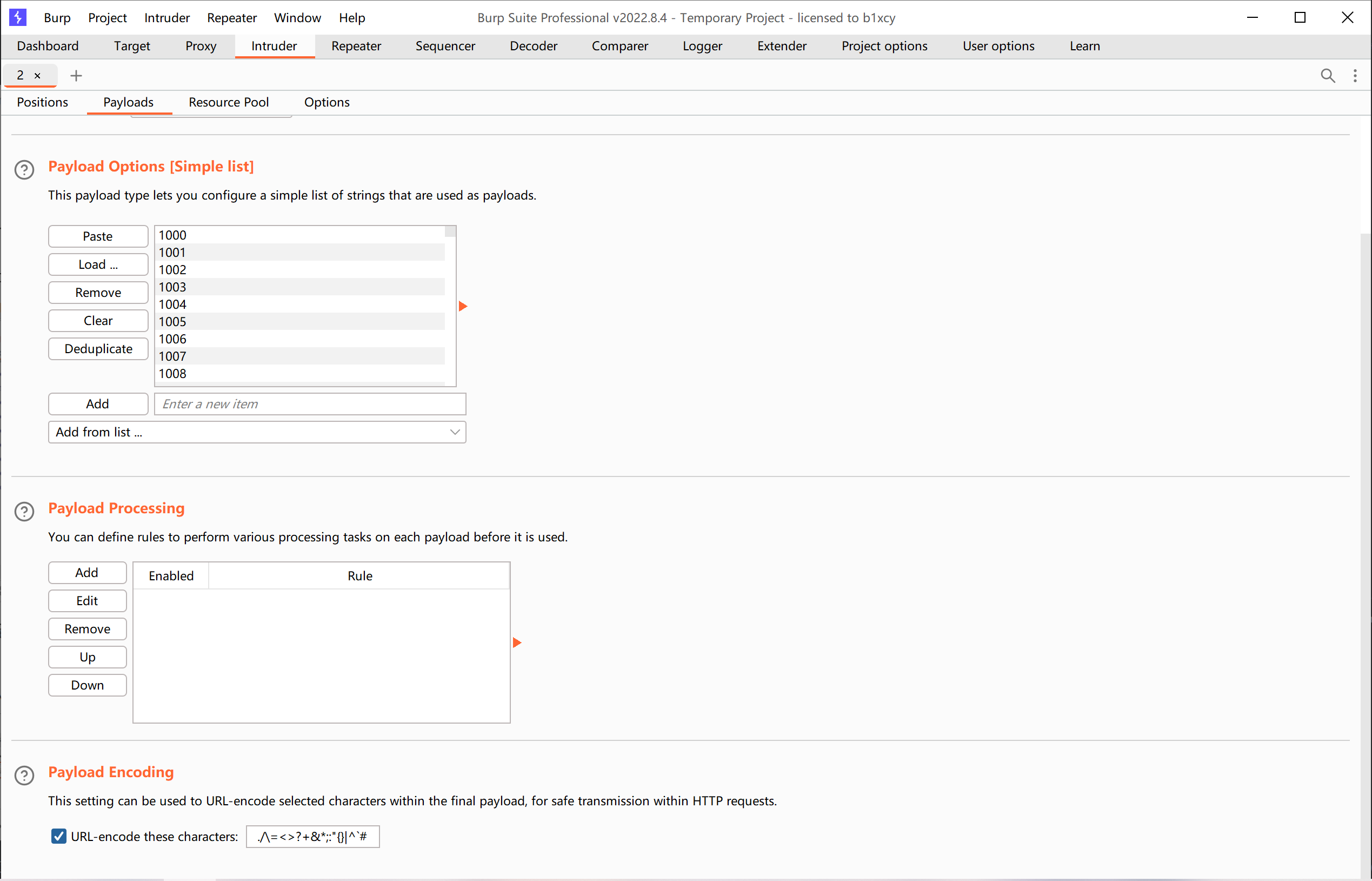Open the search magnifier icon

(1328, 76)
